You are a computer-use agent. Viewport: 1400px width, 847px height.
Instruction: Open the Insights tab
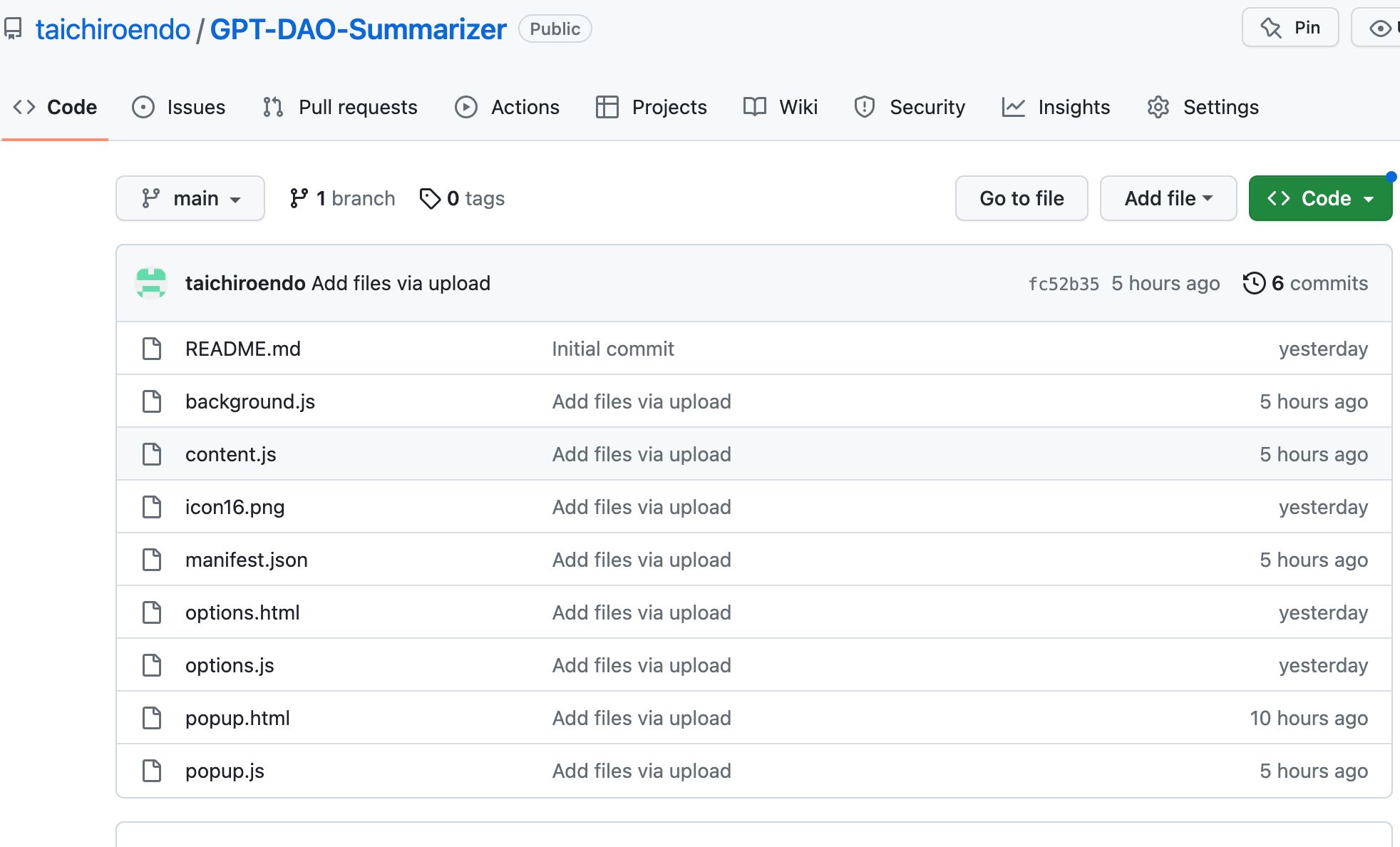coord(1056,107)
